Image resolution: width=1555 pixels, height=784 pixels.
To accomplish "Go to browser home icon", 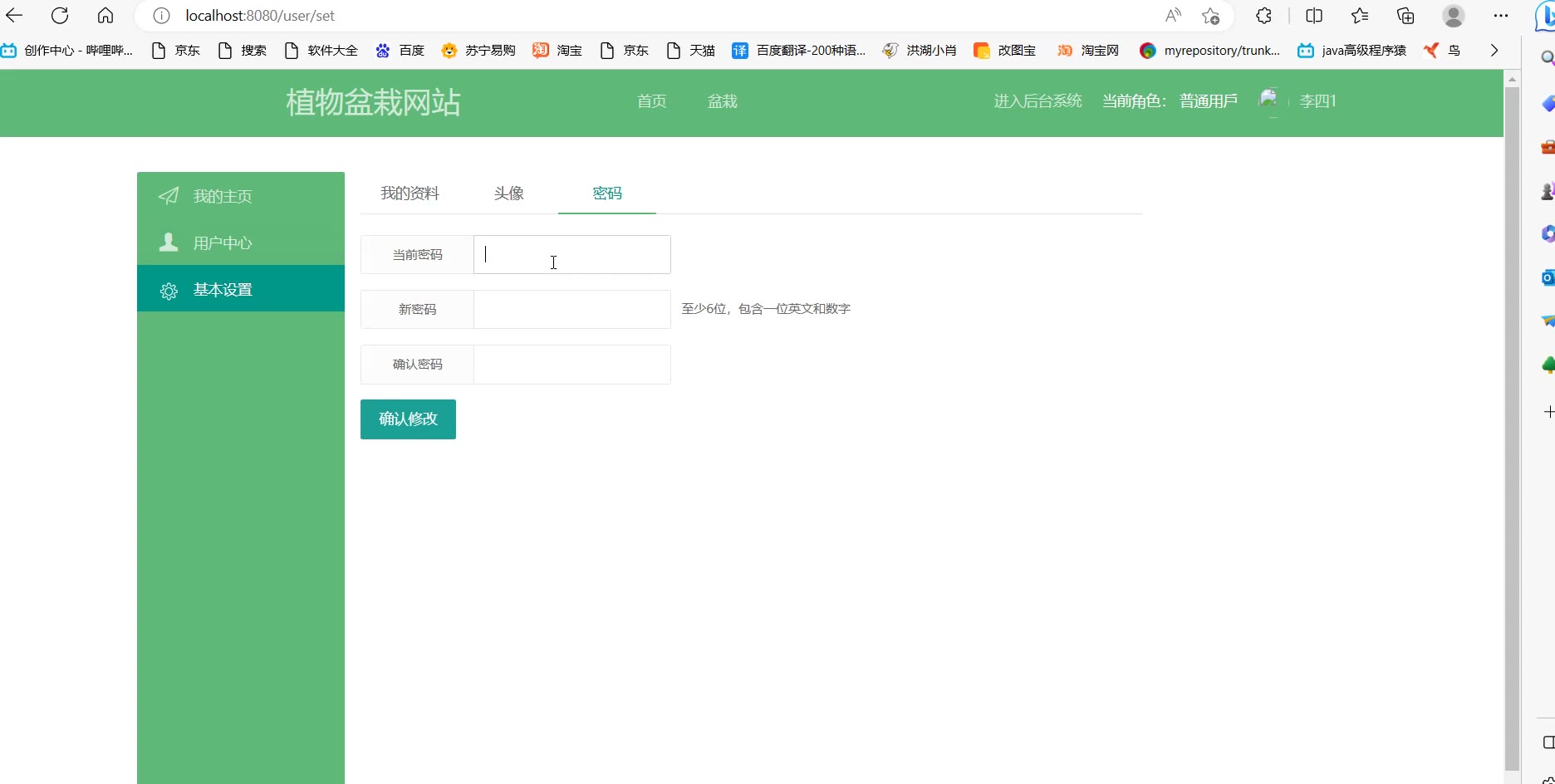I will click(x=105, y=15).
